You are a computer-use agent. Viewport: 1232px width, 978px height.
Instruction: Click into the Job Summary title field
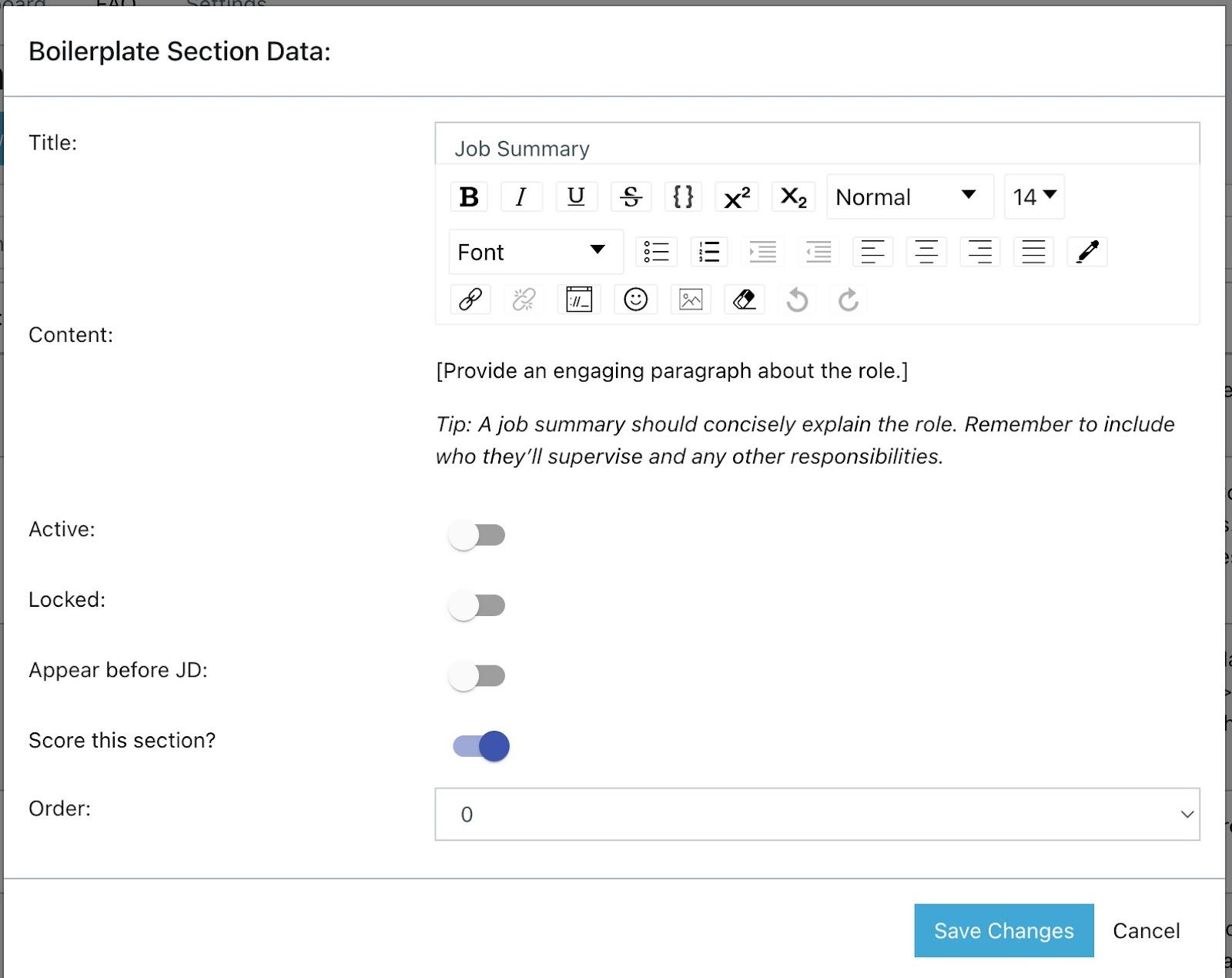click(x=817, y=147)
